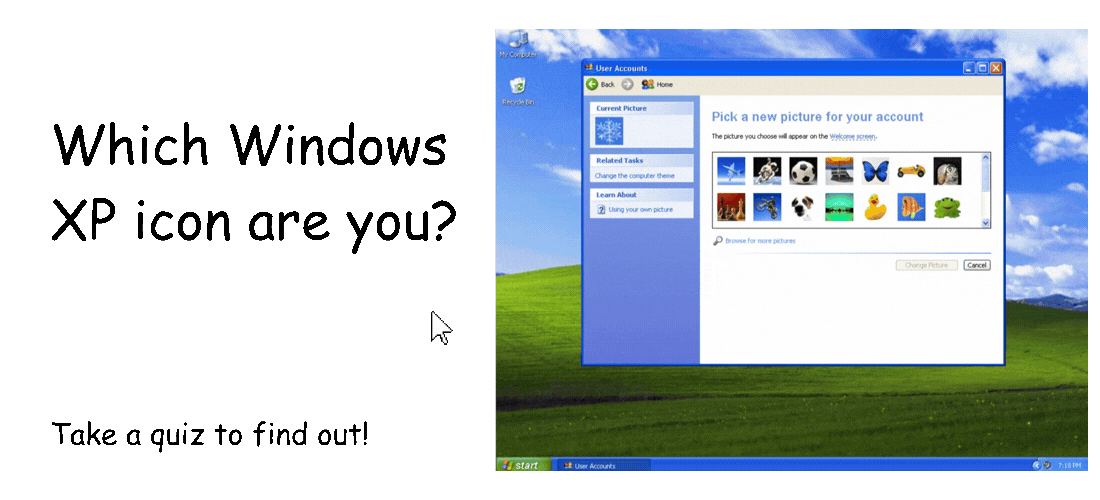Browse for more pictures

point(760,241)
